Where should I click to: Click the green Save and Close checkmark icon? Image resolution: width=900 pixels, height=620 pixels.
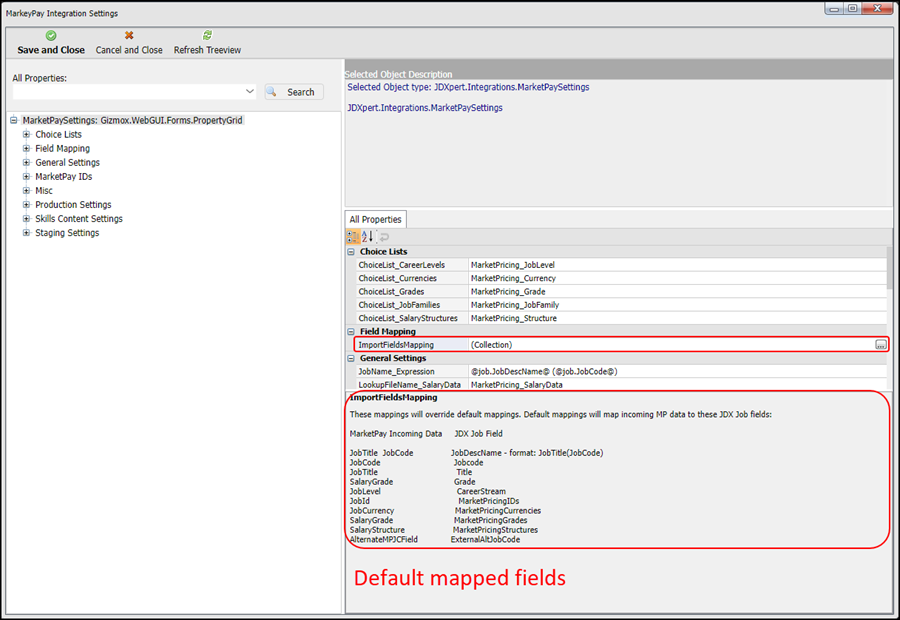click(51, 36)
